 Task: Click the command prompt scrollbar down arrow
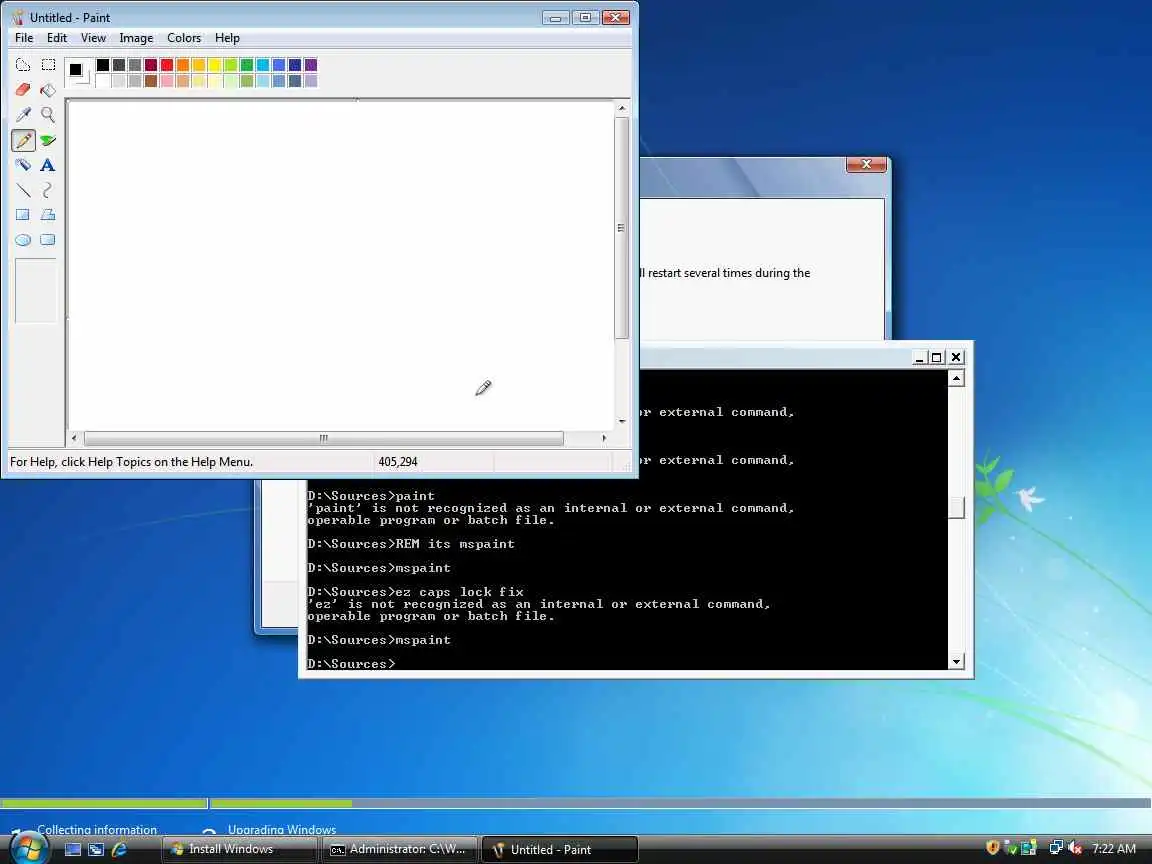click(x=956, y=661)
